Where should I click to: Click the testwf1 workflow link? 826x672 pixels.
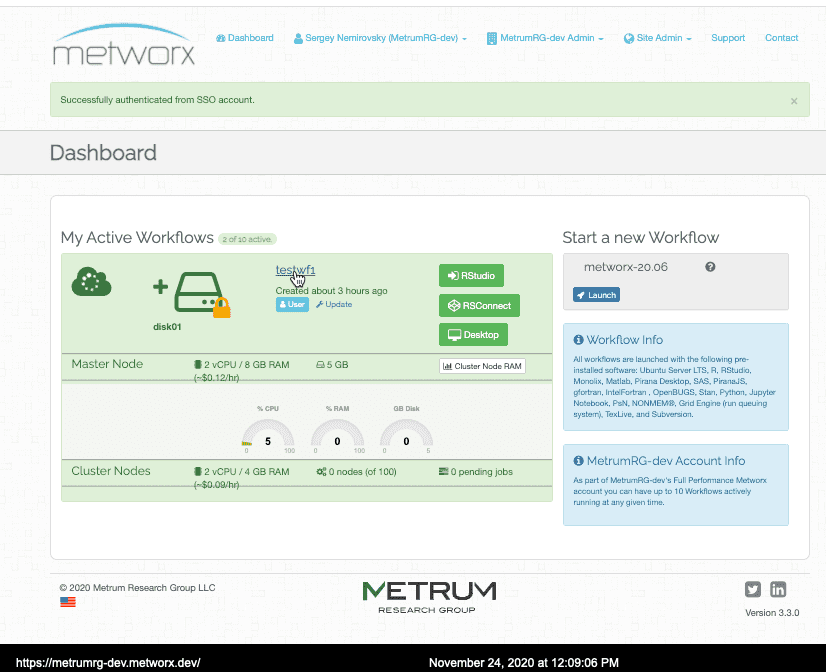pyautogui.click(x=294, y=272)
